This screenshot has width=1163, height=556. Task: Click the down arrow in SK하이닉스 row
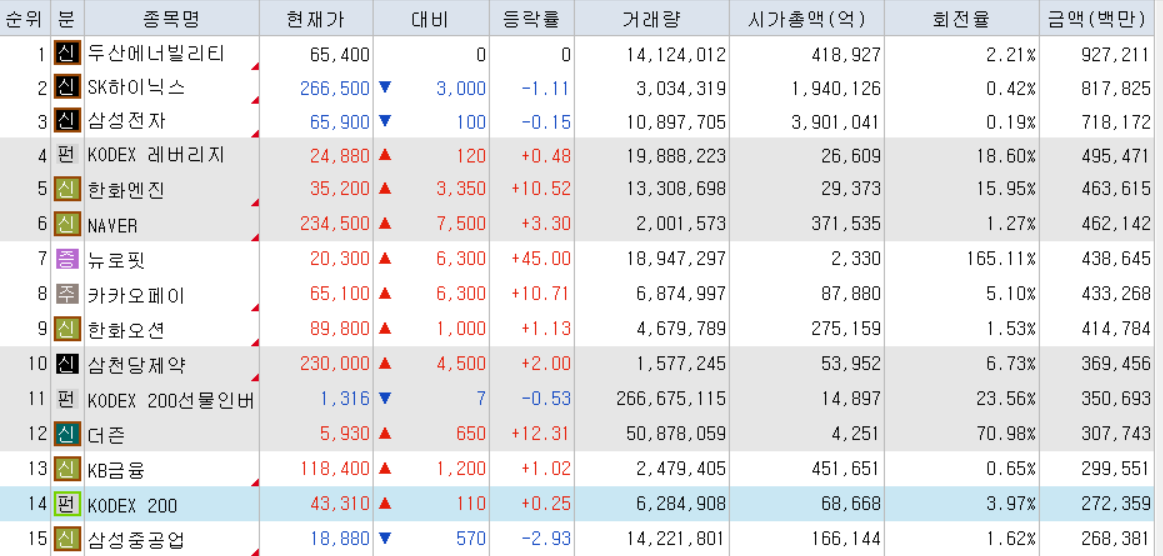tap(384, 87)
